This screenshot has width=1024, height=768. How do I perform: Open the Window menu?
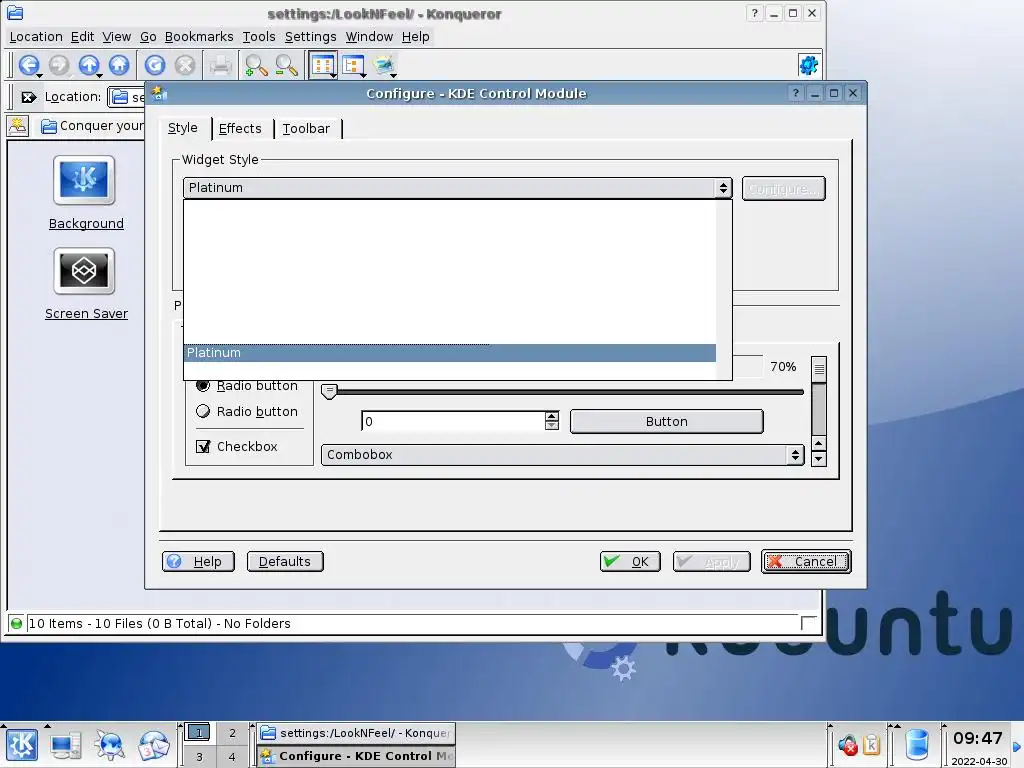pyautogui.click(x=369, y=37)
